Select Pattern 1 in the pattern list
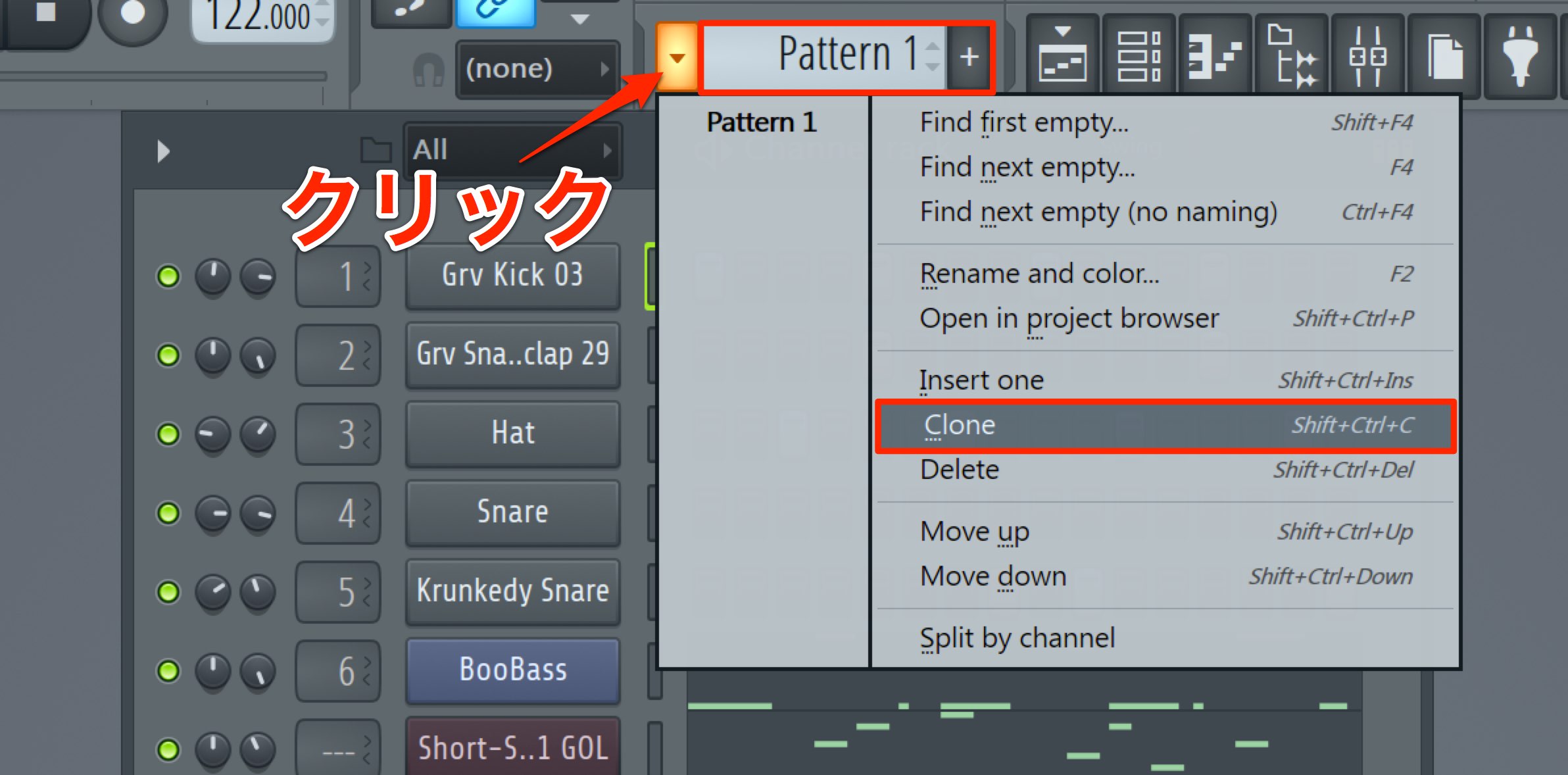The height and width of the screenshot is (775, 1568). 762,122
